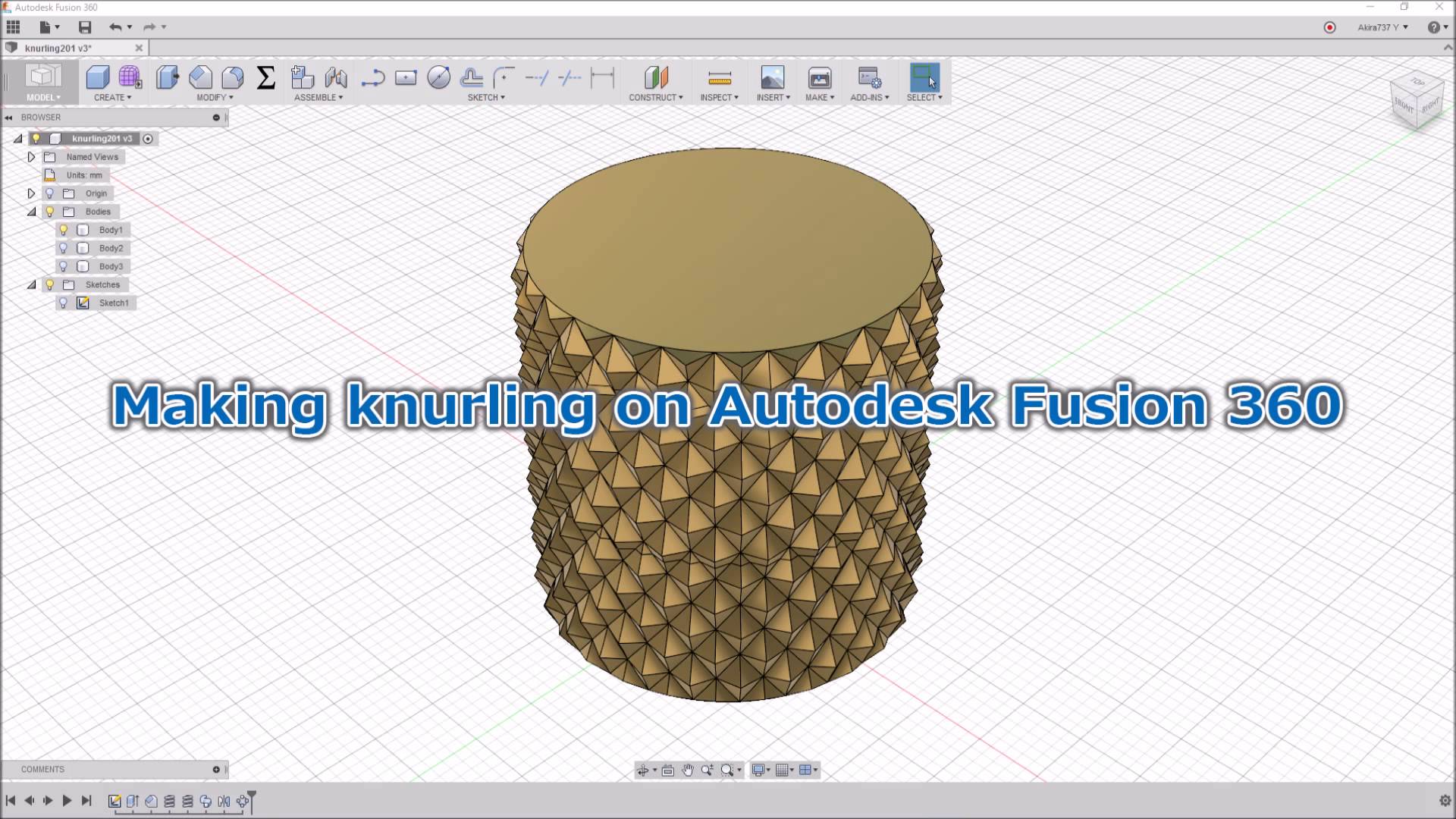Toggle visibility of Body3
This screenshot has width=1456, height=819.
pyautogui.click(x=64, y=266)
